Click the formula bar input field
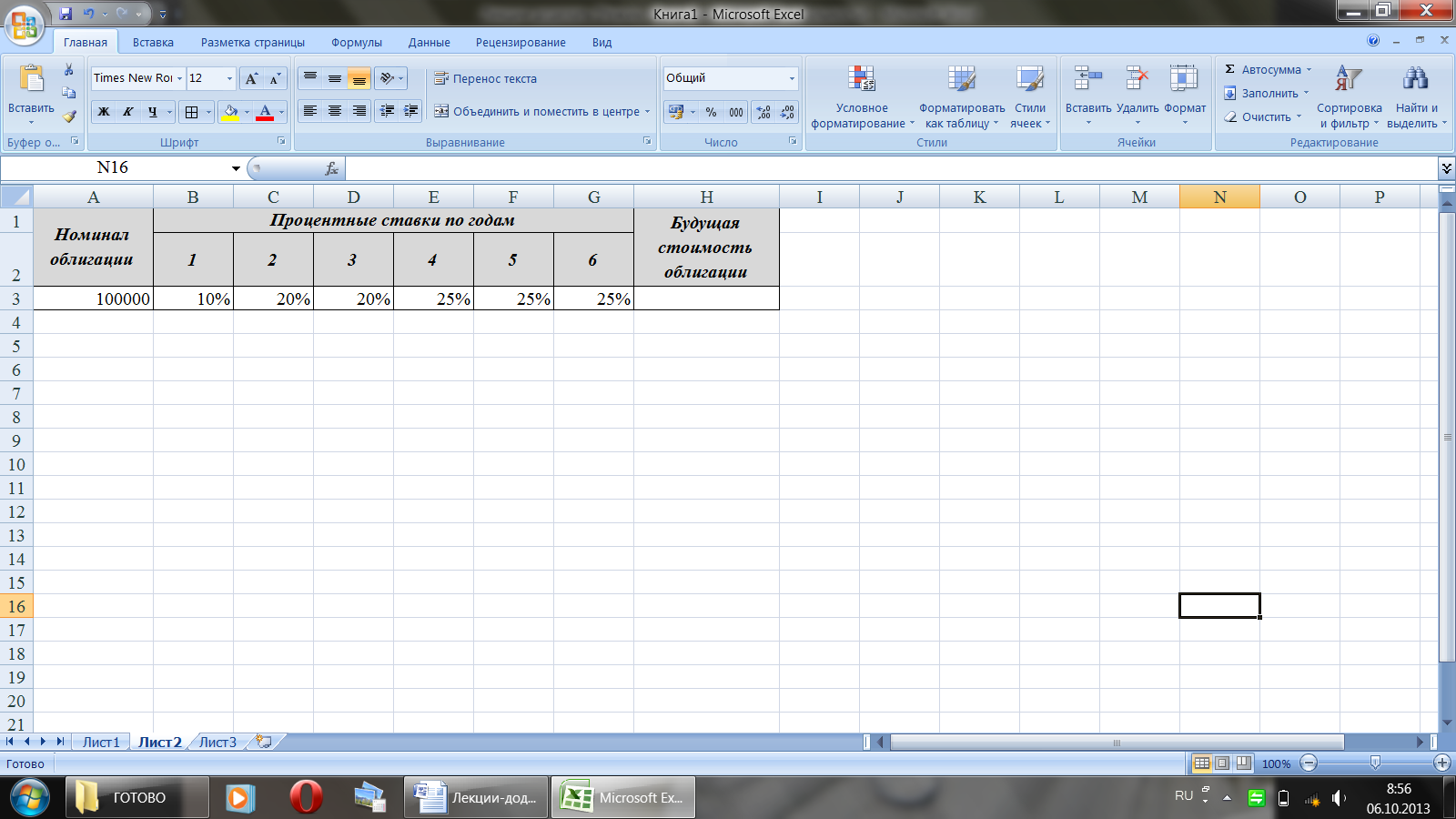 (x=890, y=168)
